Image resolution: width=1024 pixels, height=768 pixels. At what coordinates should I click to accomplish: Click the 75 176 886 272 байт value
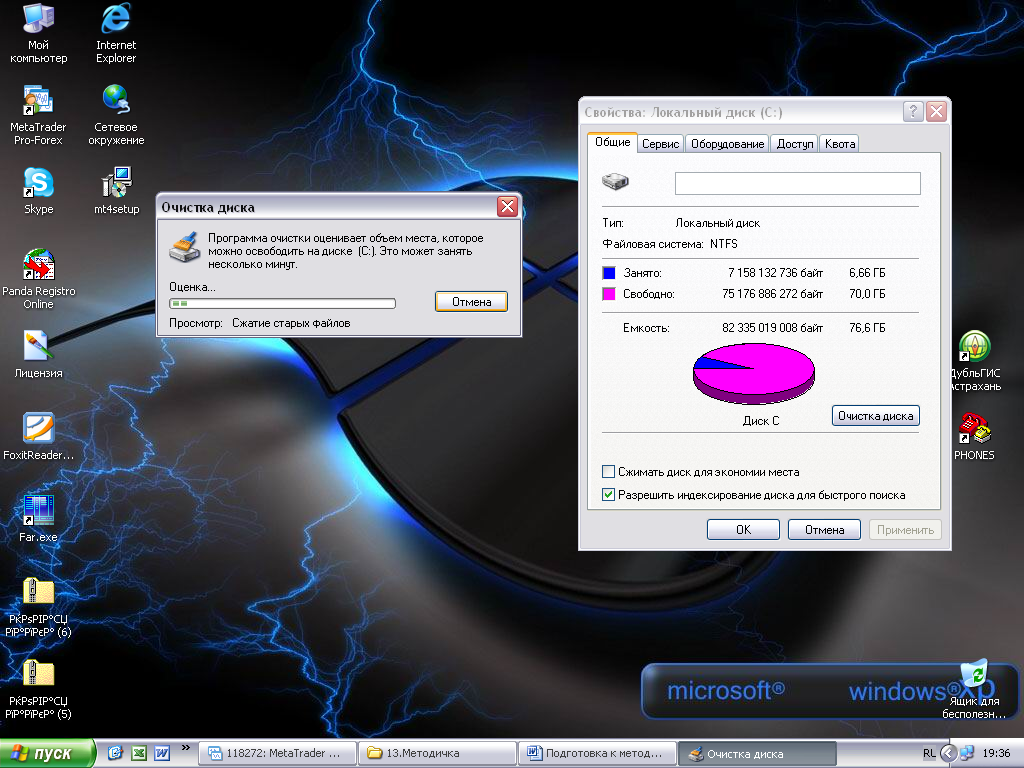click(773, 294)
